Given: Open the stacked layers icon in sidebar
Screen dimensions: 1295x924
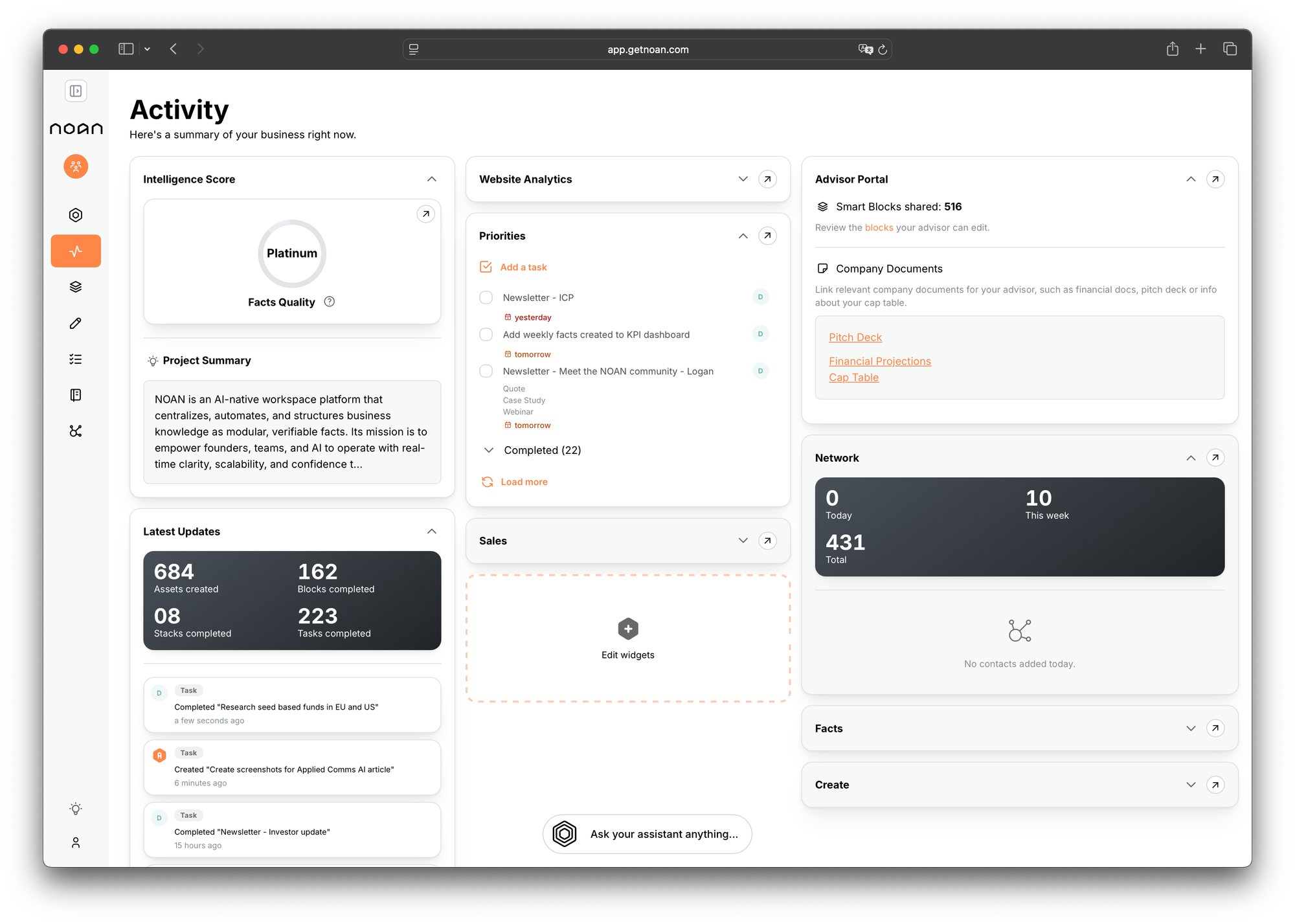Looking at the screenshot, I should [76, 287].
